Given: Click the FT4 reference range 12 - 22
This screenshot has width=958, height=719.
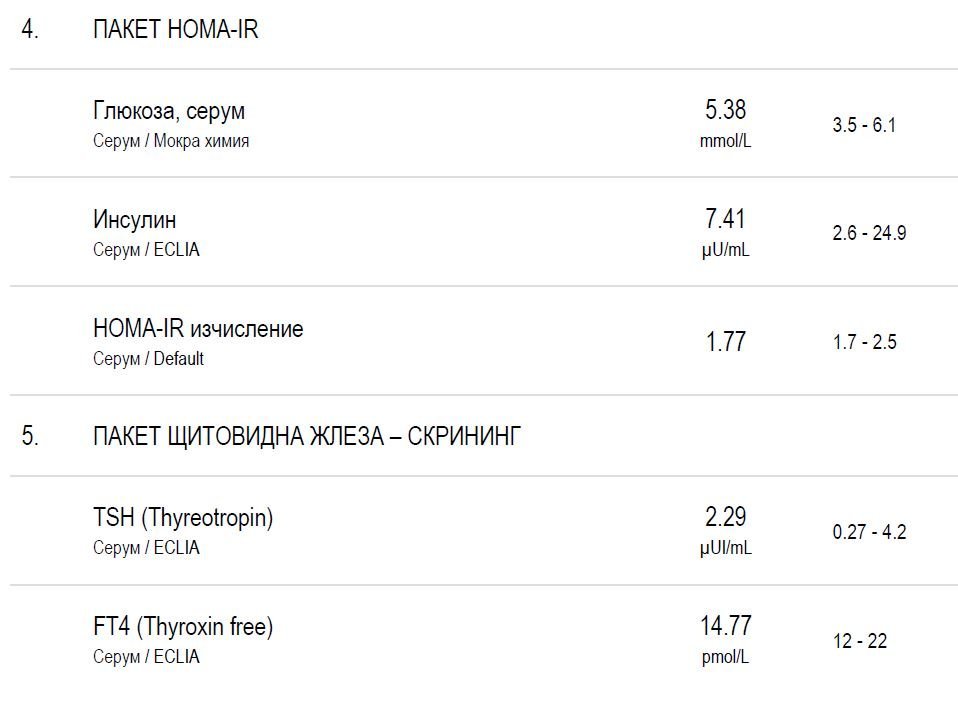Looking at the screenshot, I should click(x=859, y=642).
